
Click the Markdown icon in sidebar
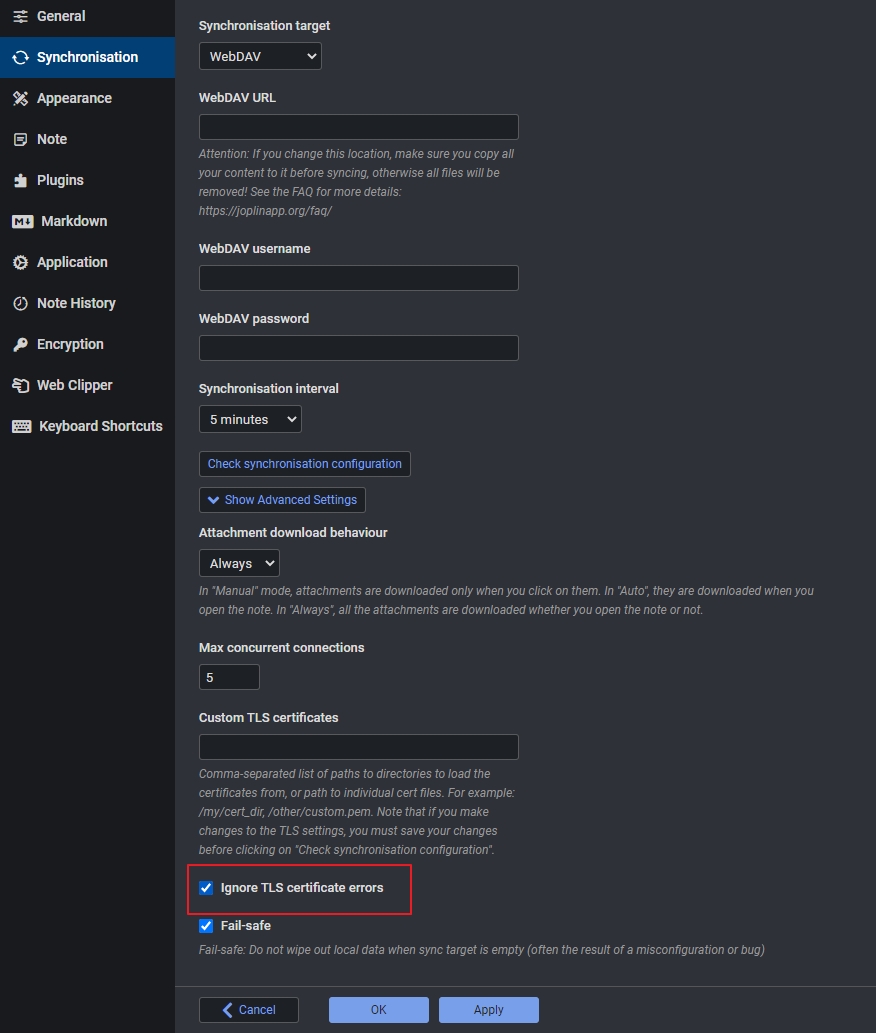click(22, 221)
